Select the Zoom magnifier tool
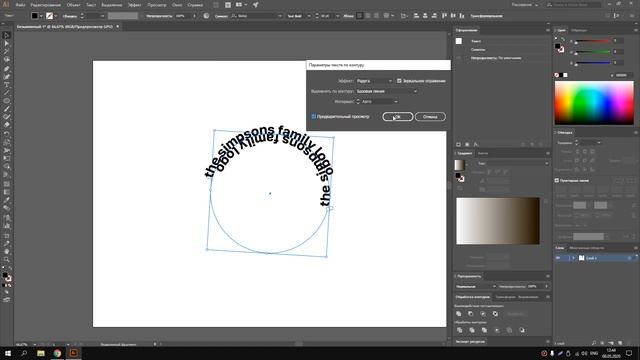 coord(7,259)
